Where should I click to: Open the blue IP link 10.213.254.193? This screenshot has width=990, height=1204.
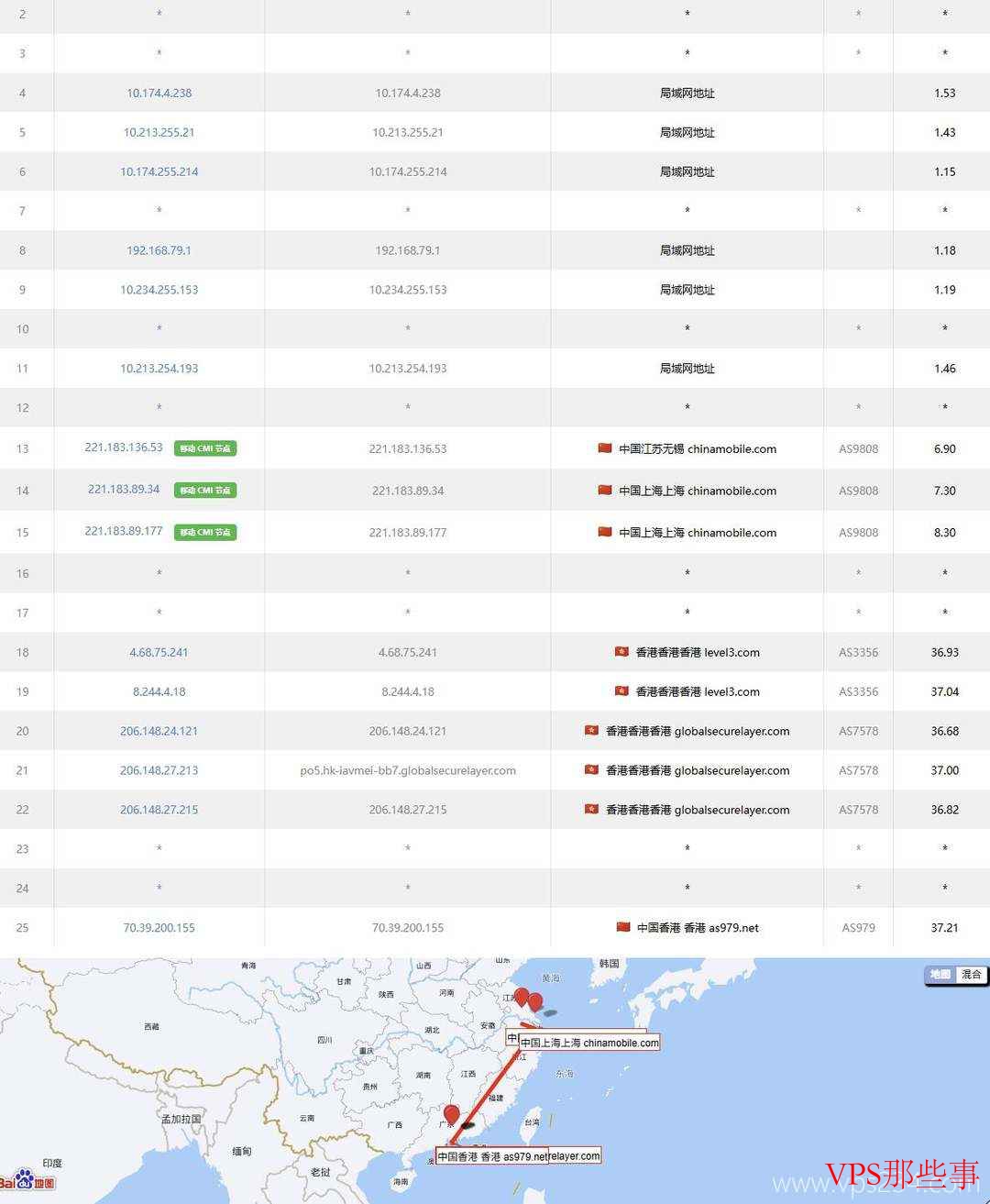click(x=159, y=369)
